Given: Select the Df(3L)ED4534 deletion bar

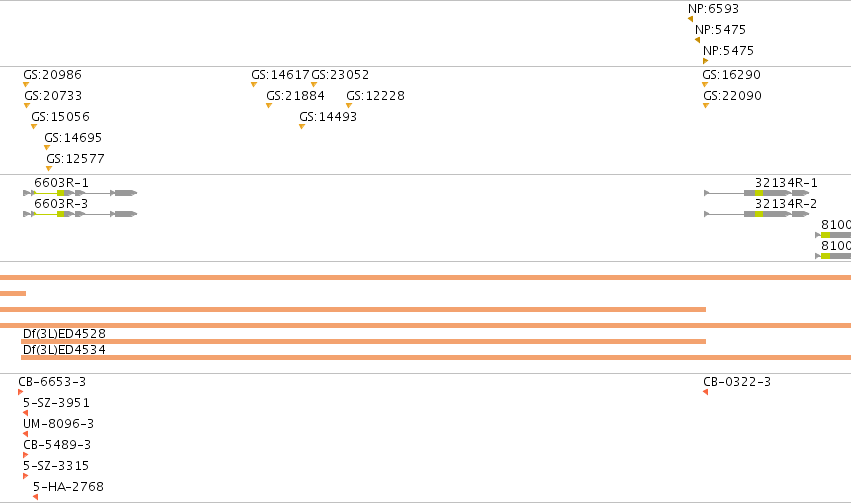Looking at the screenshot, I should pos(436,358).
